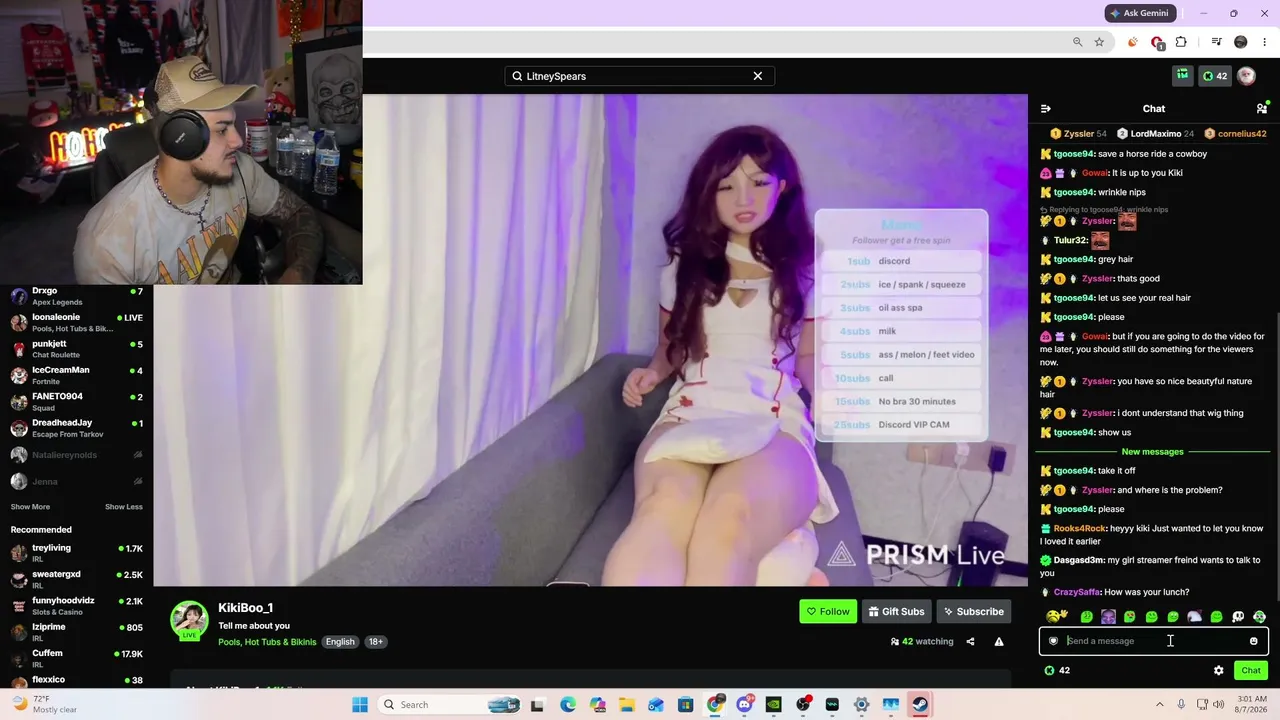Open the Chrome extensions puzzle icon

coord(1181,42)
